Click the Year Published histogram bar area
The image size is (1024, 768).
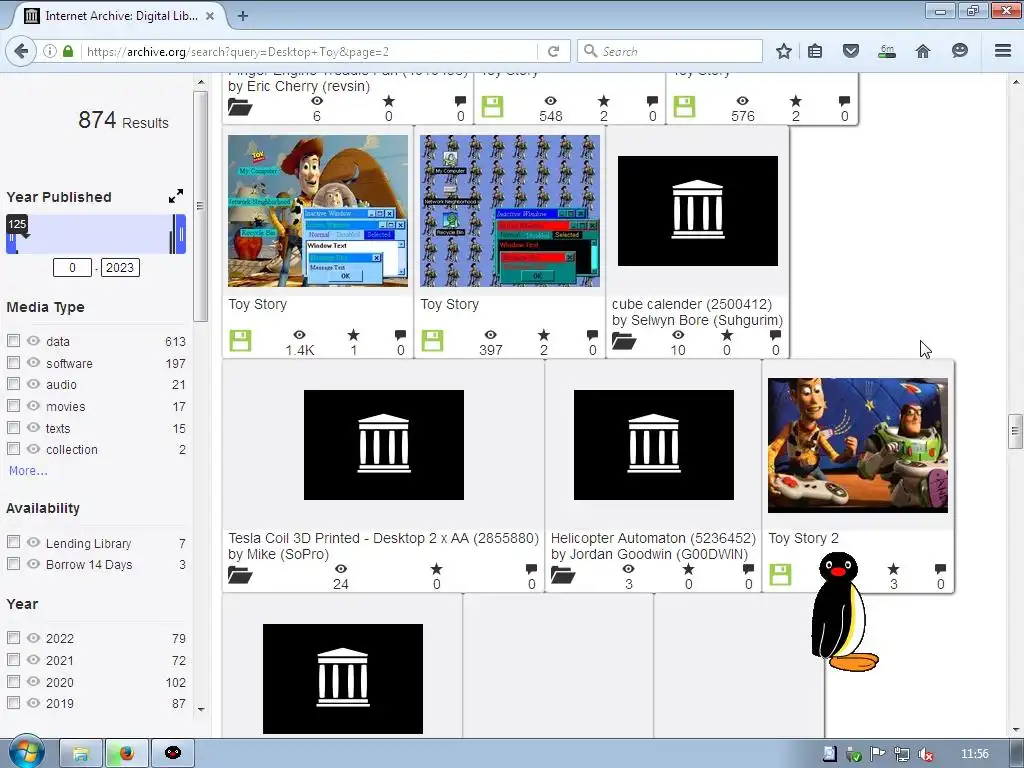tap(96, 234)
